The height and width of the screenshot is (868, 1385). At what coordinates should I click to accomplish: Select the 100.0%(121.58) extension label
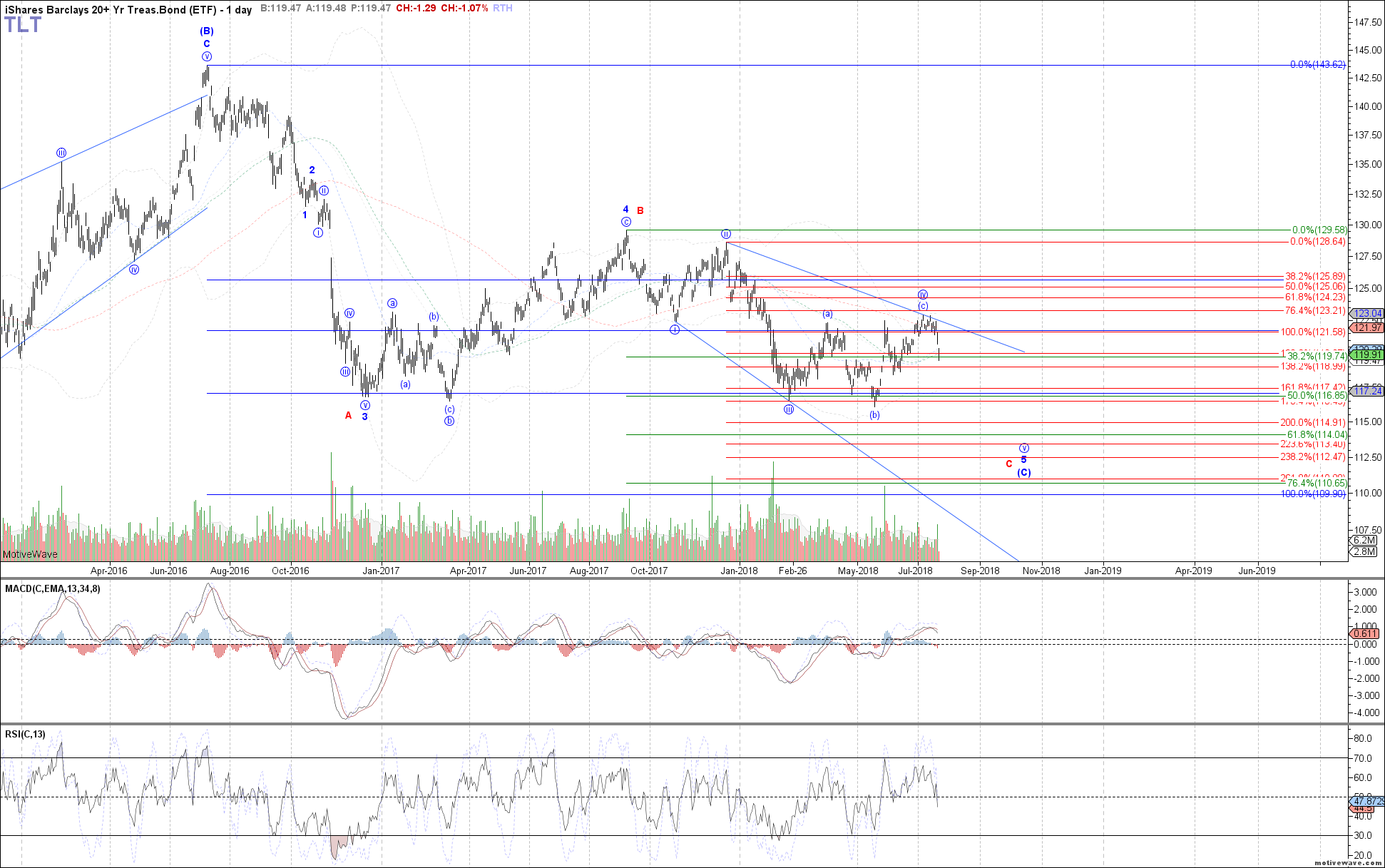coord(1313,332)
